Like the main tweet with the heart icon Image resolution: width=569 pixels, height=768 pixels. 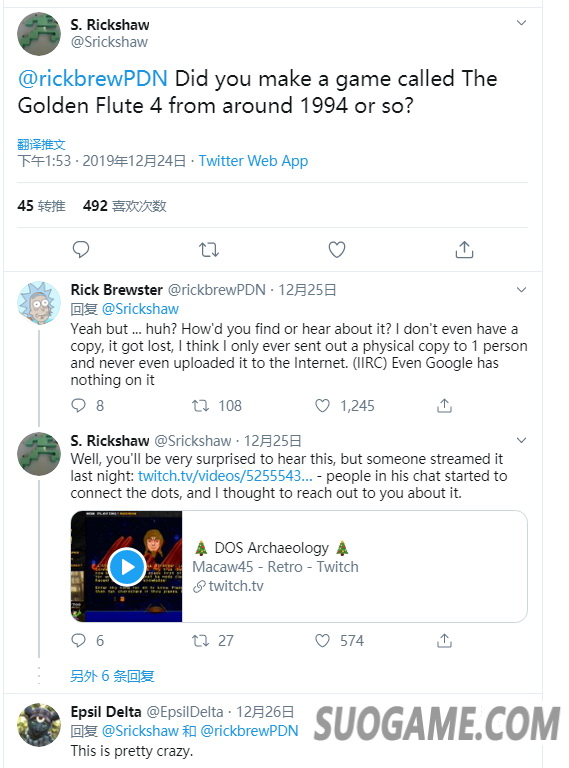tap(337, 250)
